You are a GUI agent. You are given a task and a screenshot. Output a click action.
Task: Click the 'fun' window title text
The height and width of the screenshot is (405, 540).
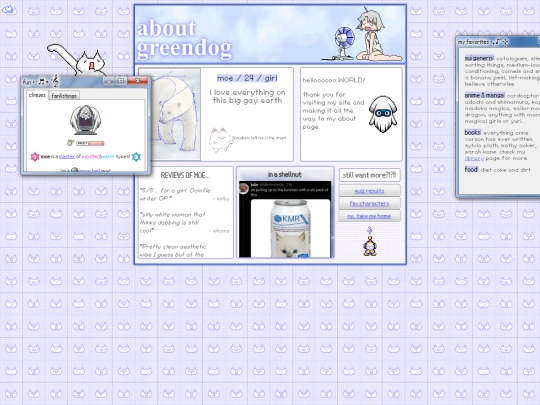pyautogui.click(x=27, y=82)
